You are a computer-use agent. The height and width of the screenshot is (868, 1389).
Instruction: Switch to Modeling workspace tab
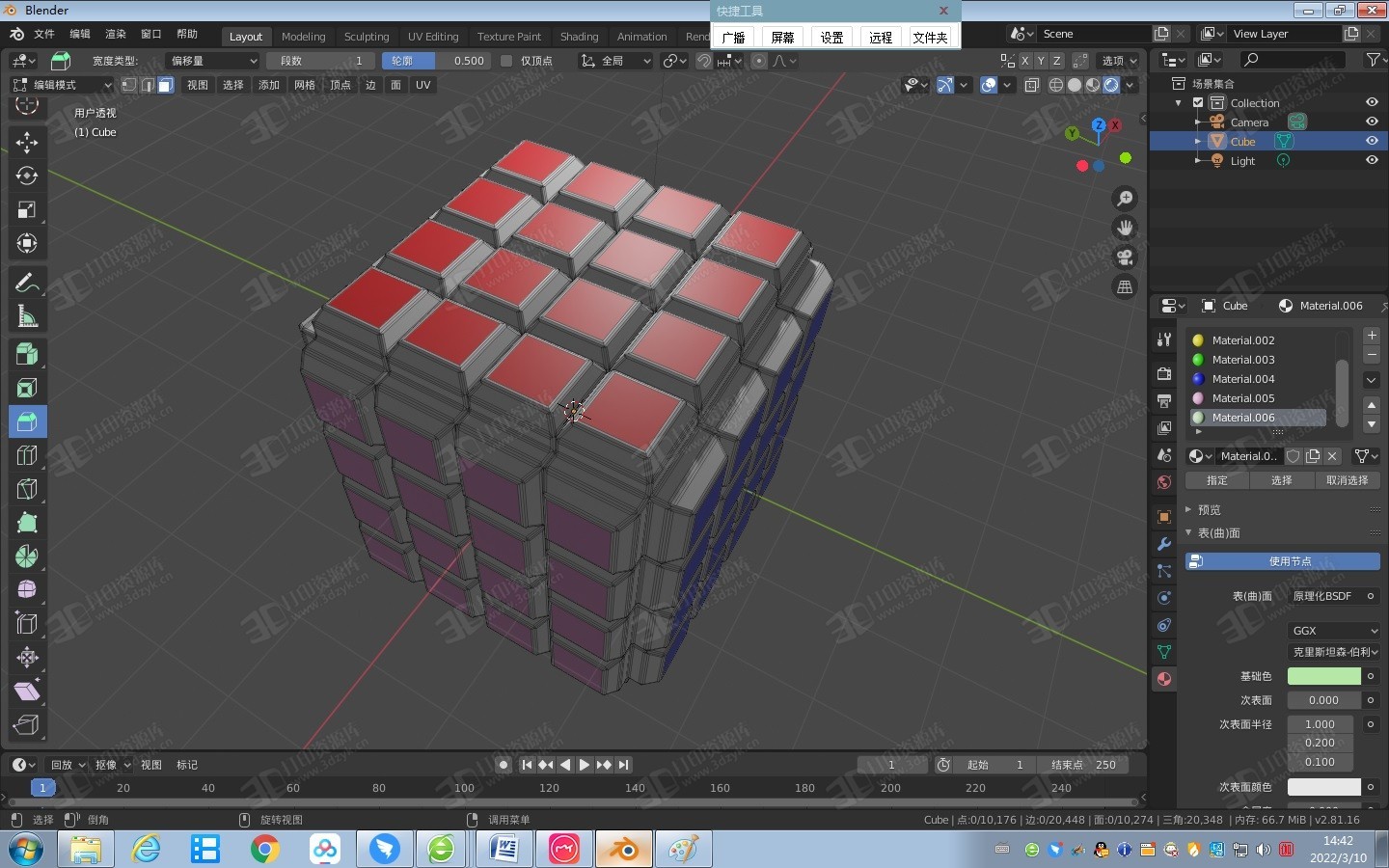tap(304, 37)
